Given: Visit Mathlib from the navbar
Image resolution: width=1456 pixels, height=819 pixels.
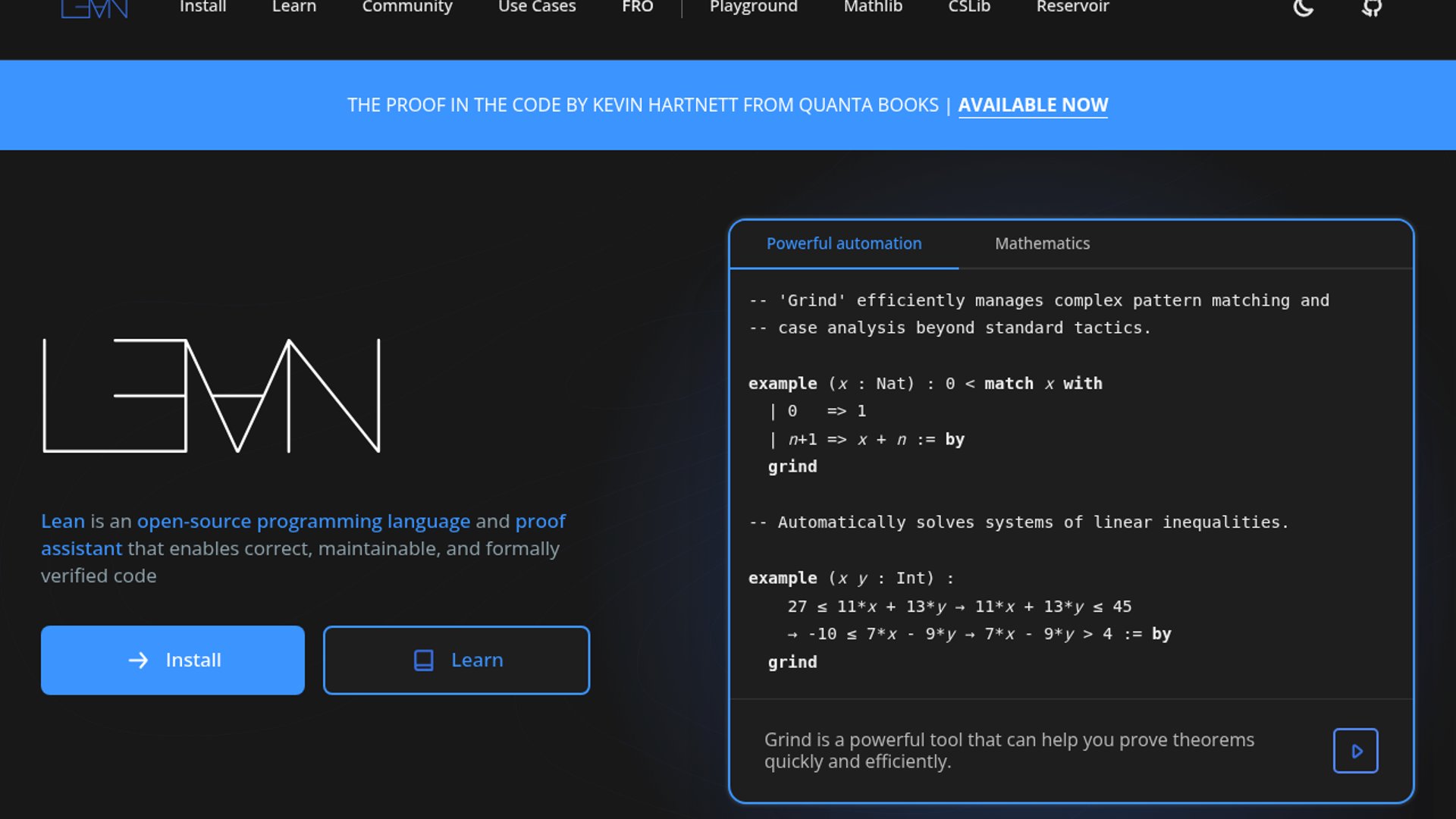Looking at the screenshot, I should coord(873,7).
